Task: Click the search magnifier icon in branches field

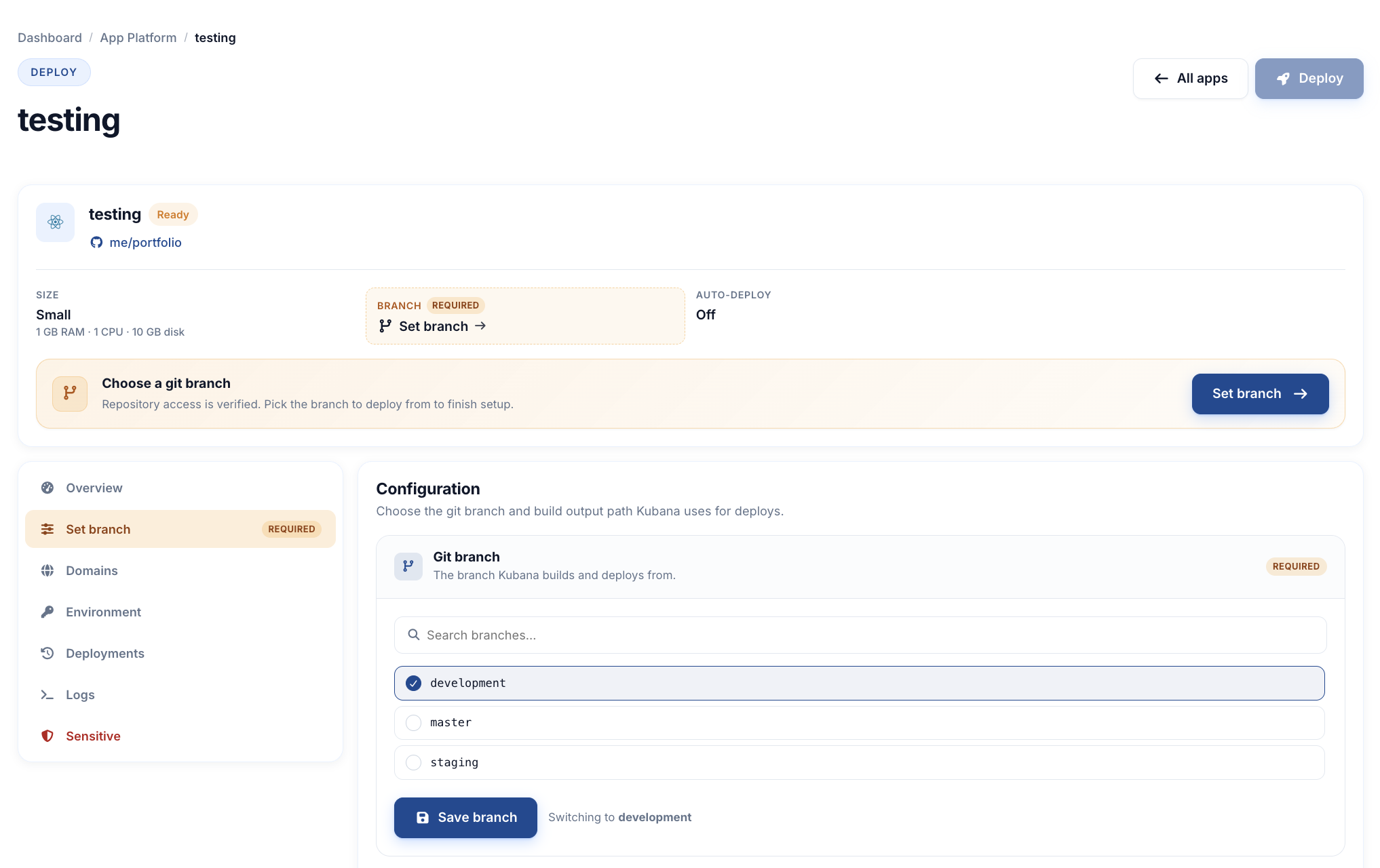Action: [413, 635]
